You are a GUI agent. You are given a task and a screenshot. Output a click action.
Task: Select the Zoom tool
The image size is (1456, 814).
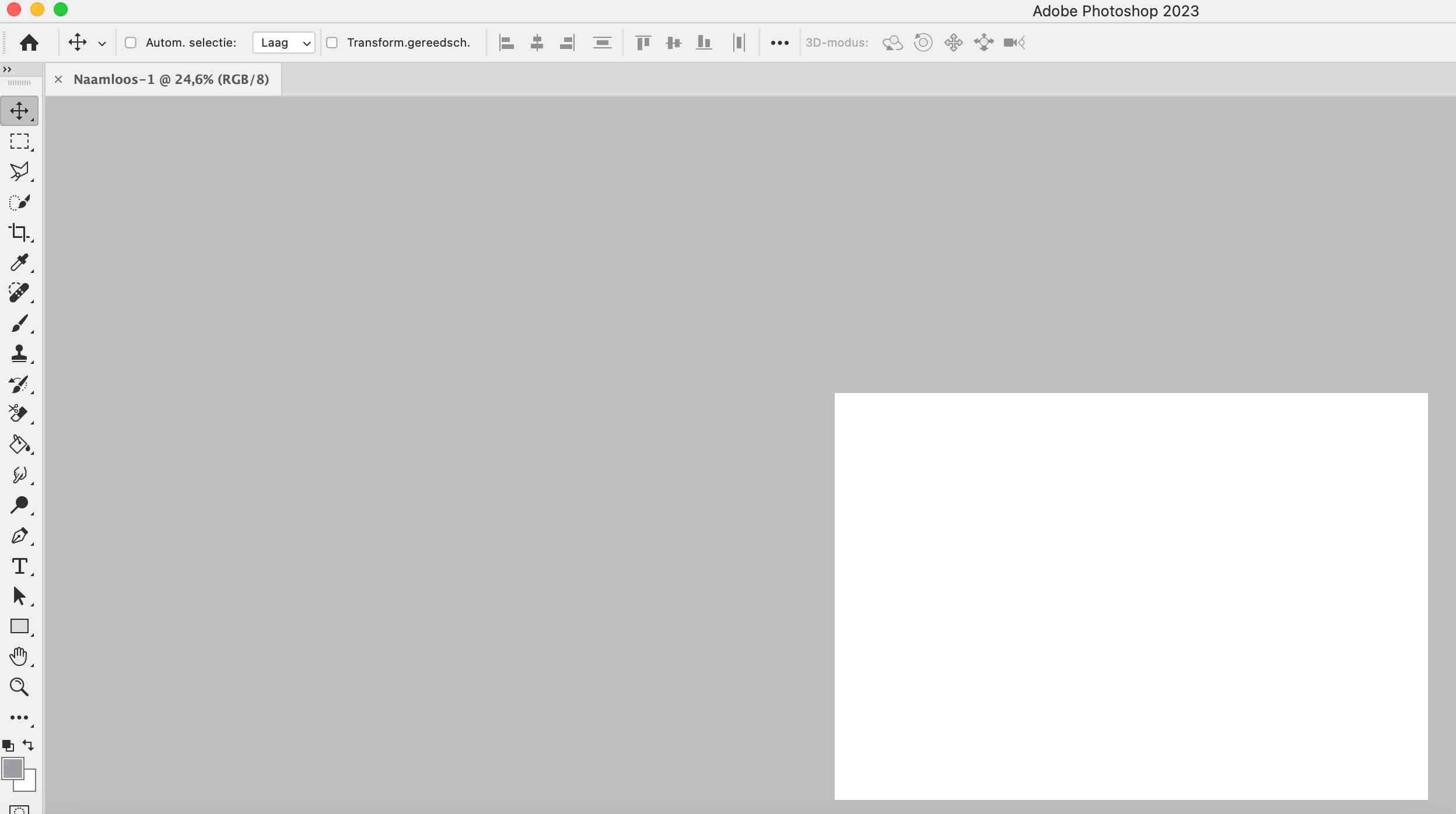[x=19, y=687]
